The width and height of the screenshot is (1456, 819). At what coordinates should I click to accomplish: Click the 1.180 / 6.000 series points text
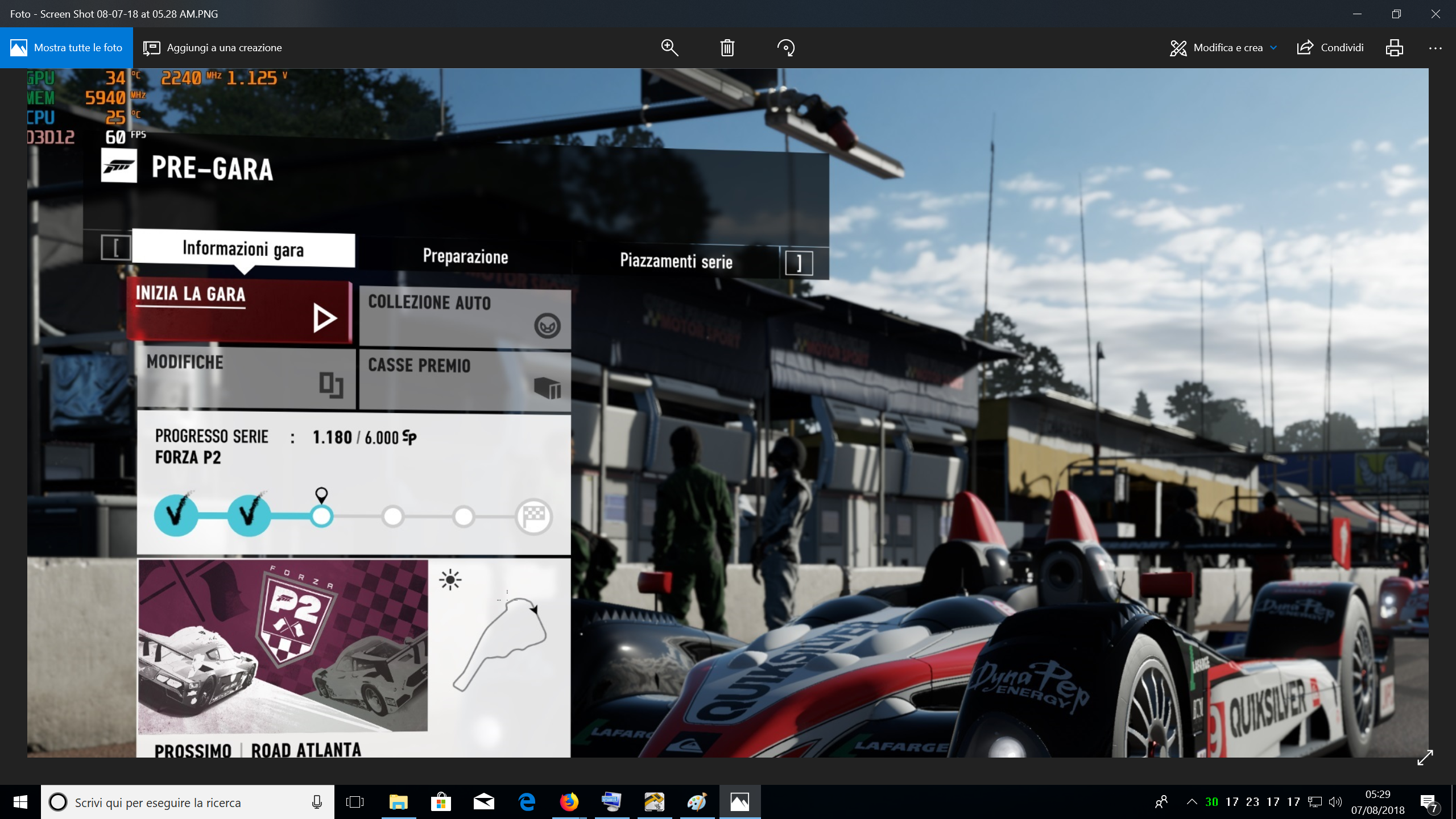click(365, 437)
